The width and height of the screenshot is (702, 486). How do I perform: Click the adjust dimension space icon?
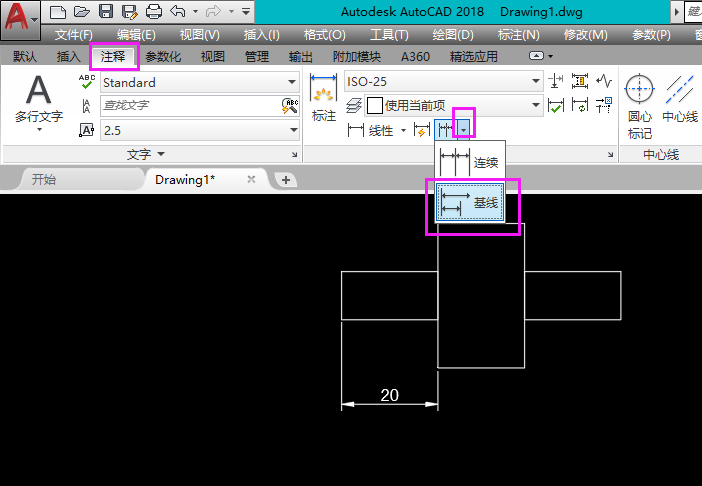point(580,81)
